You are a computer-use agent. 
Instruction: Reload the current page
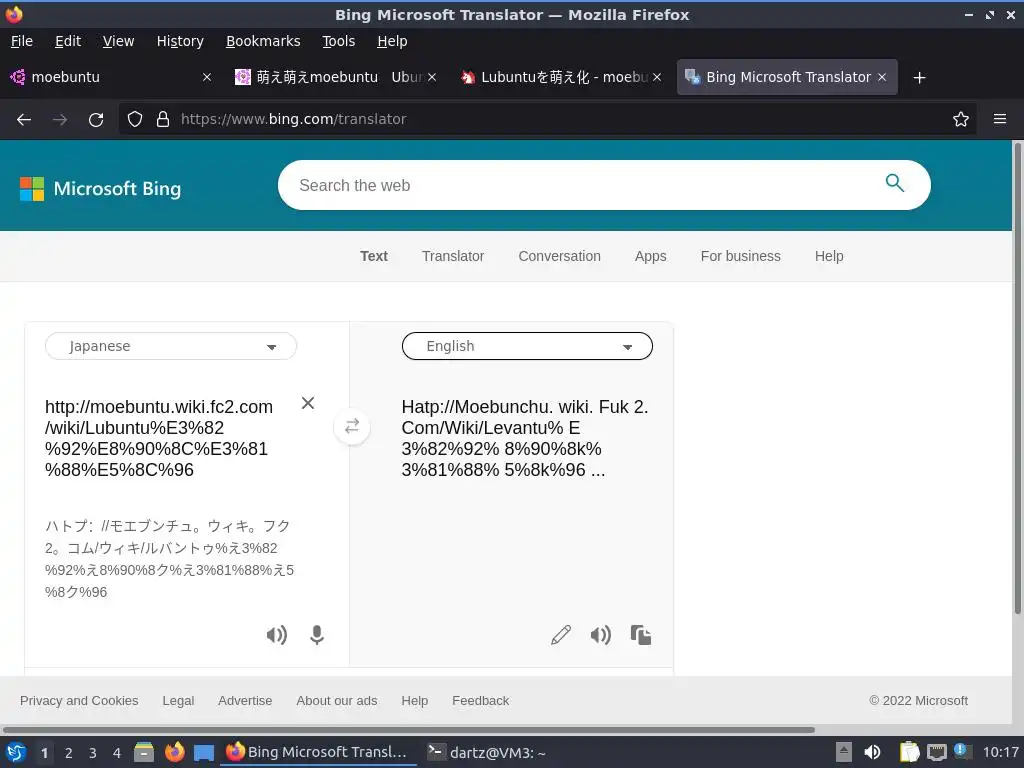click(96, 120)
